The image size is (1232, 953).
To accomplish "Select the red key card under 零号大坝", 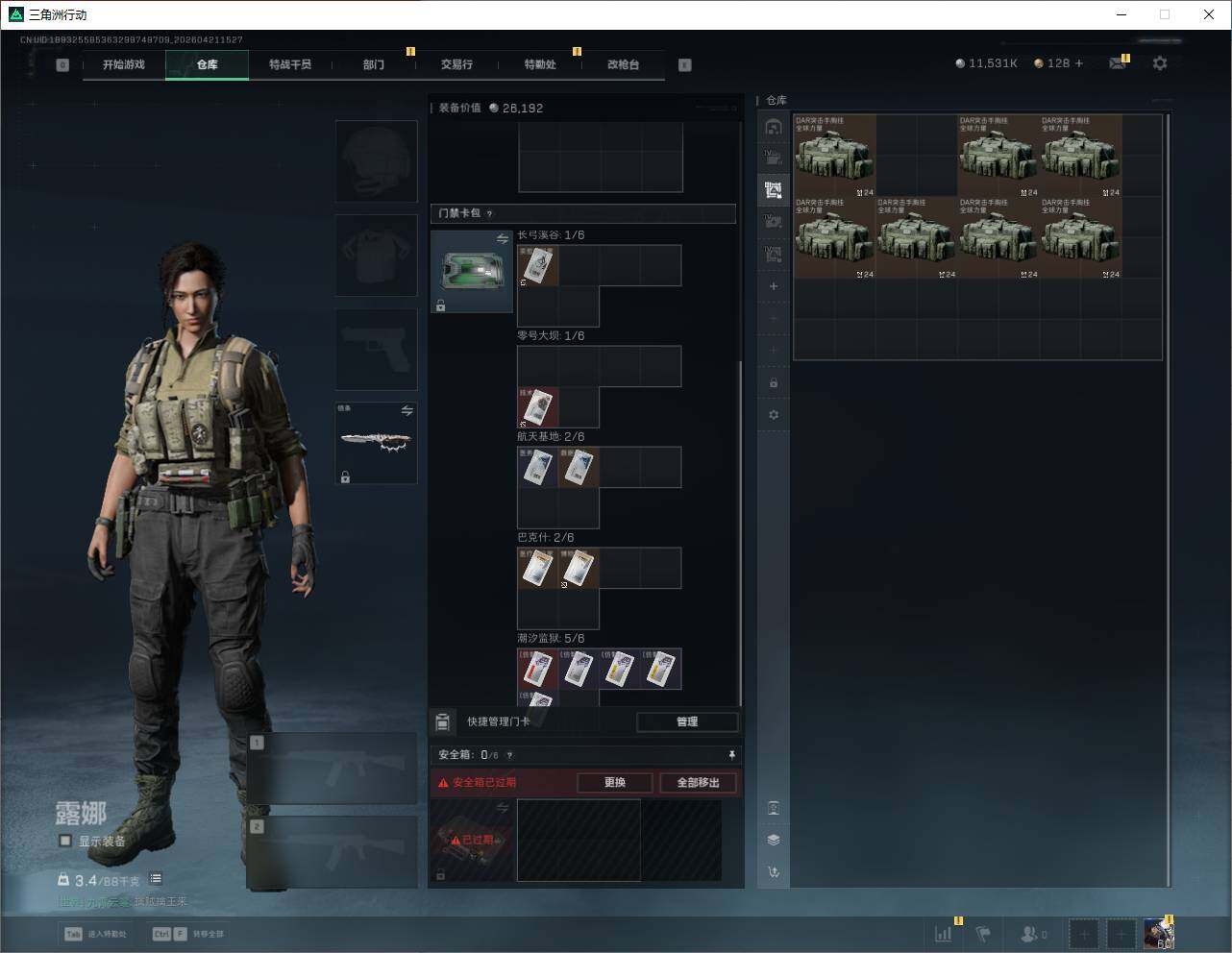I will coord(538,407).
